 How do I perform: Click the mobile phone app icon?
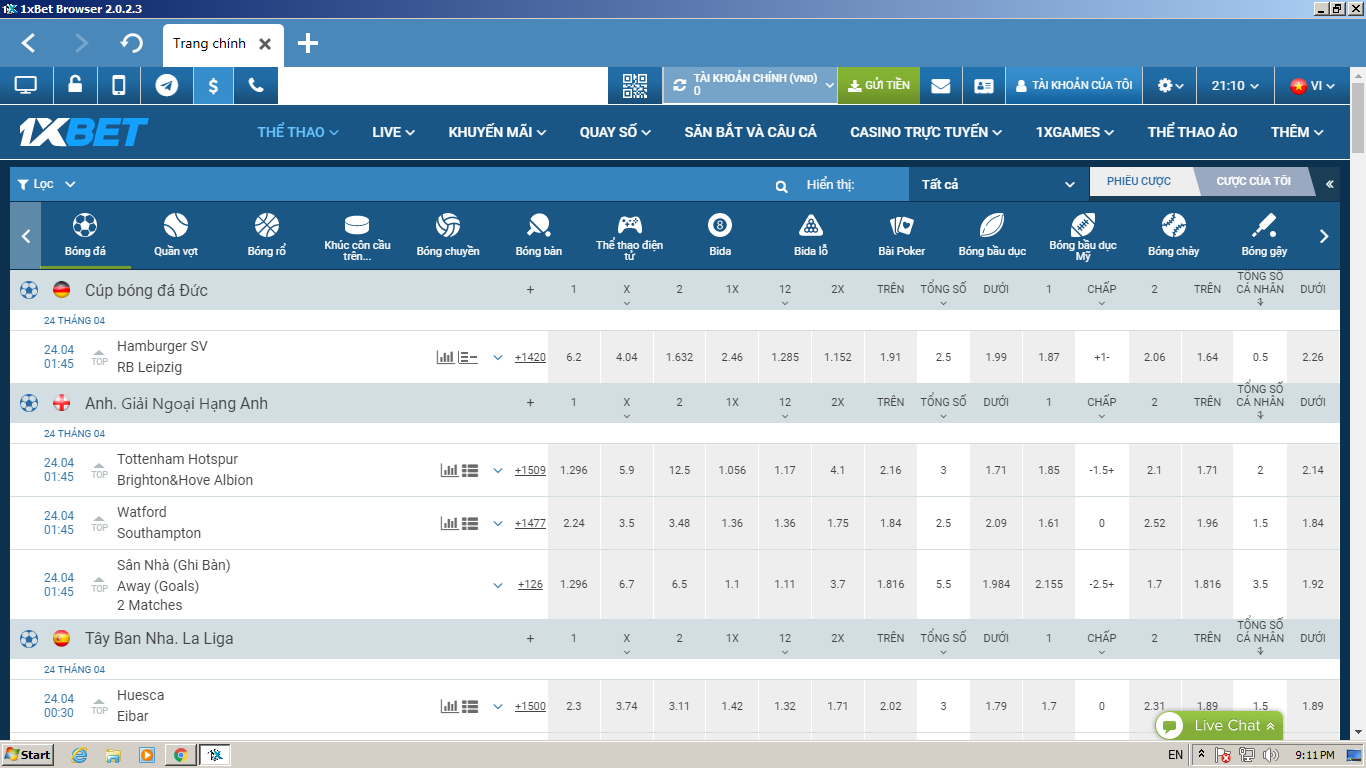(119, 86)
